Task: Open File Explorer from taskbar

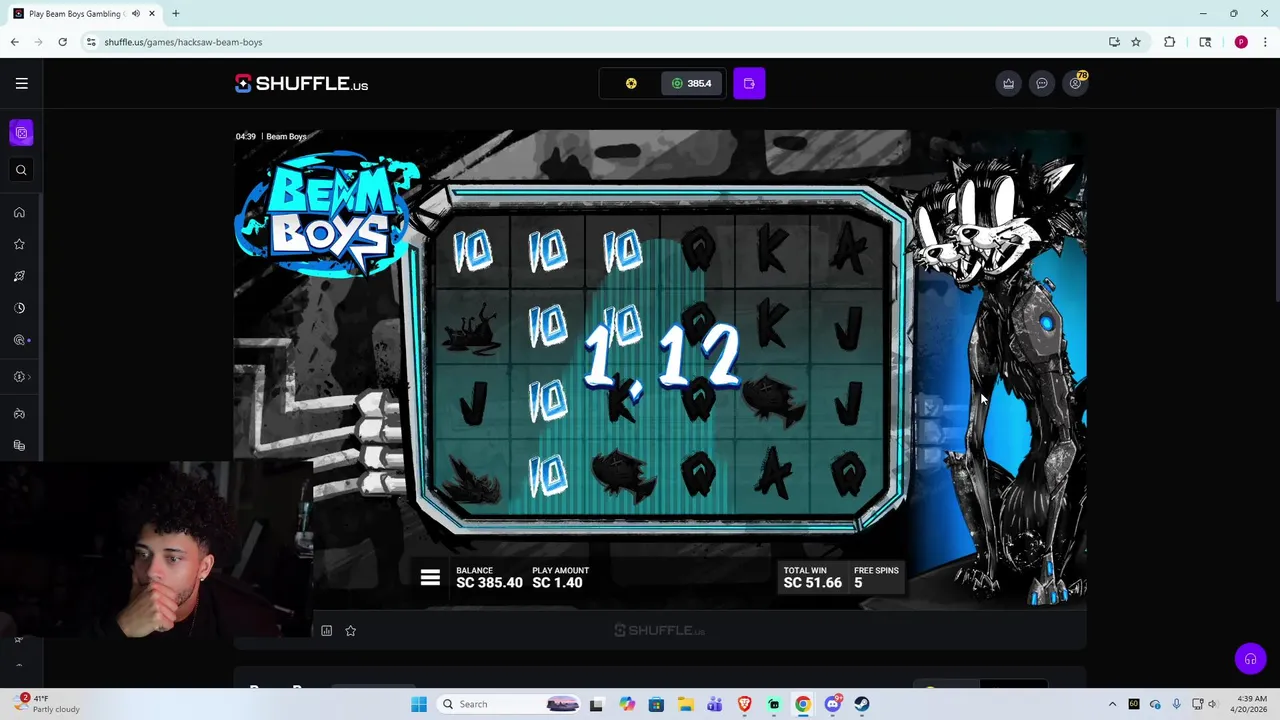Action: point(685,704)
